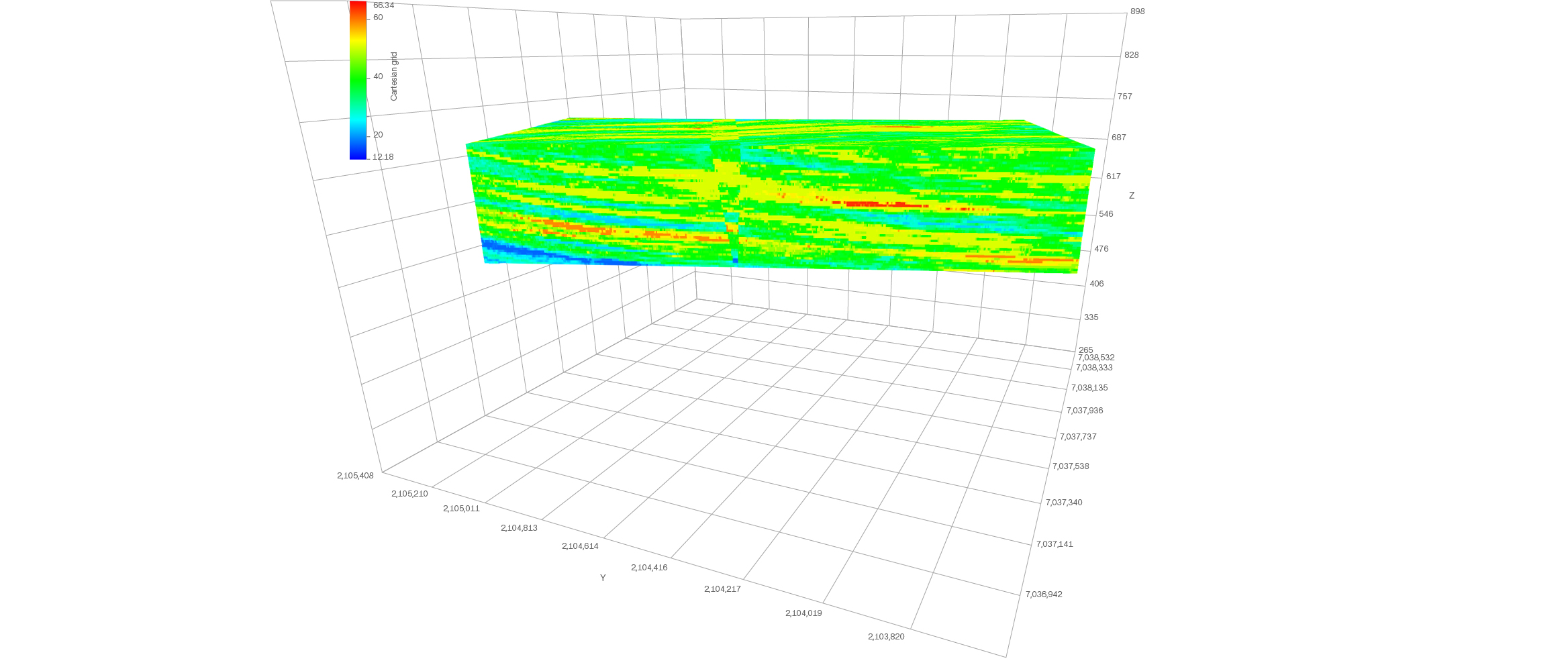Click Z axis tick label 265
This screenshot has height=671, width=1568.
(x=1086, y=350)
